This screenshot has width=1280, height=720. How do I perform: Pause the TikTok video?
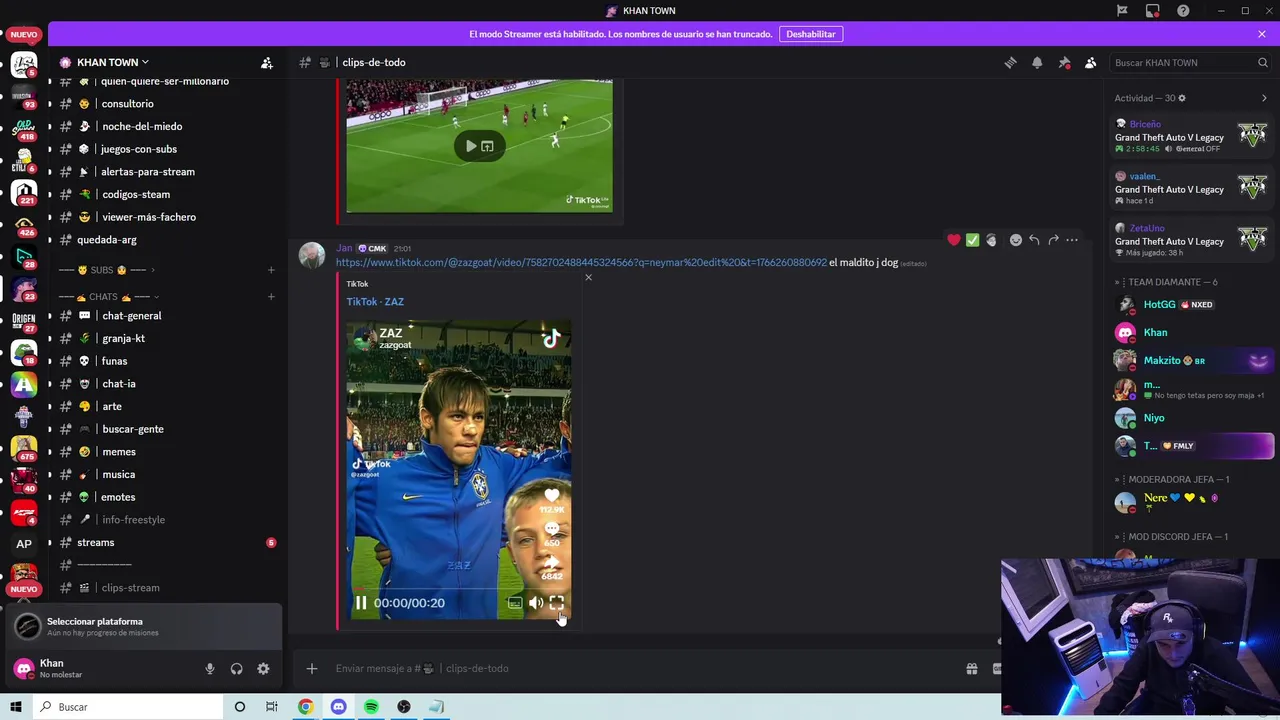pos(361,603)
